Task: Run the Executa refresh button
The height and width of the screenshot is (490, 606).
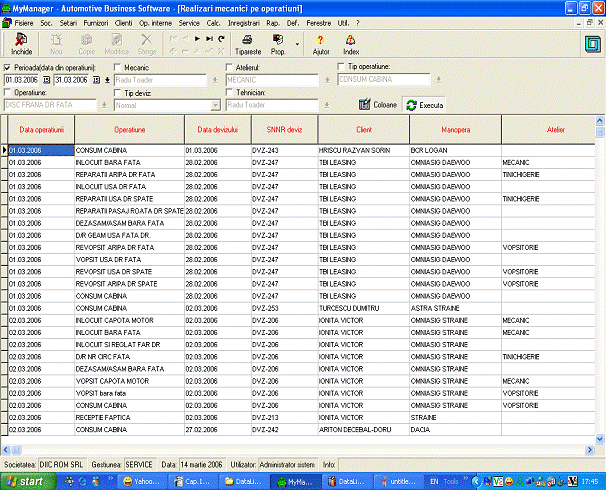Action: (x=424, y=105)
